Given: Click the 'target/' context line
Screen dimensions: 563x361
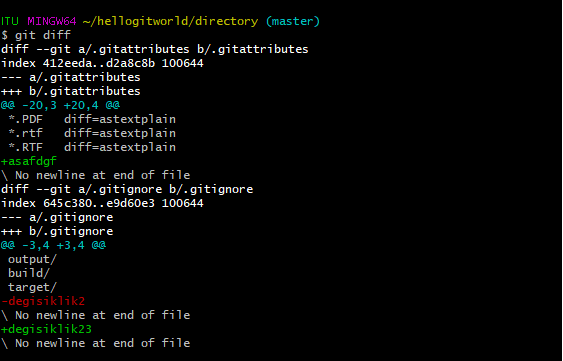Looking at the screenshot, I should pos(32,287).
